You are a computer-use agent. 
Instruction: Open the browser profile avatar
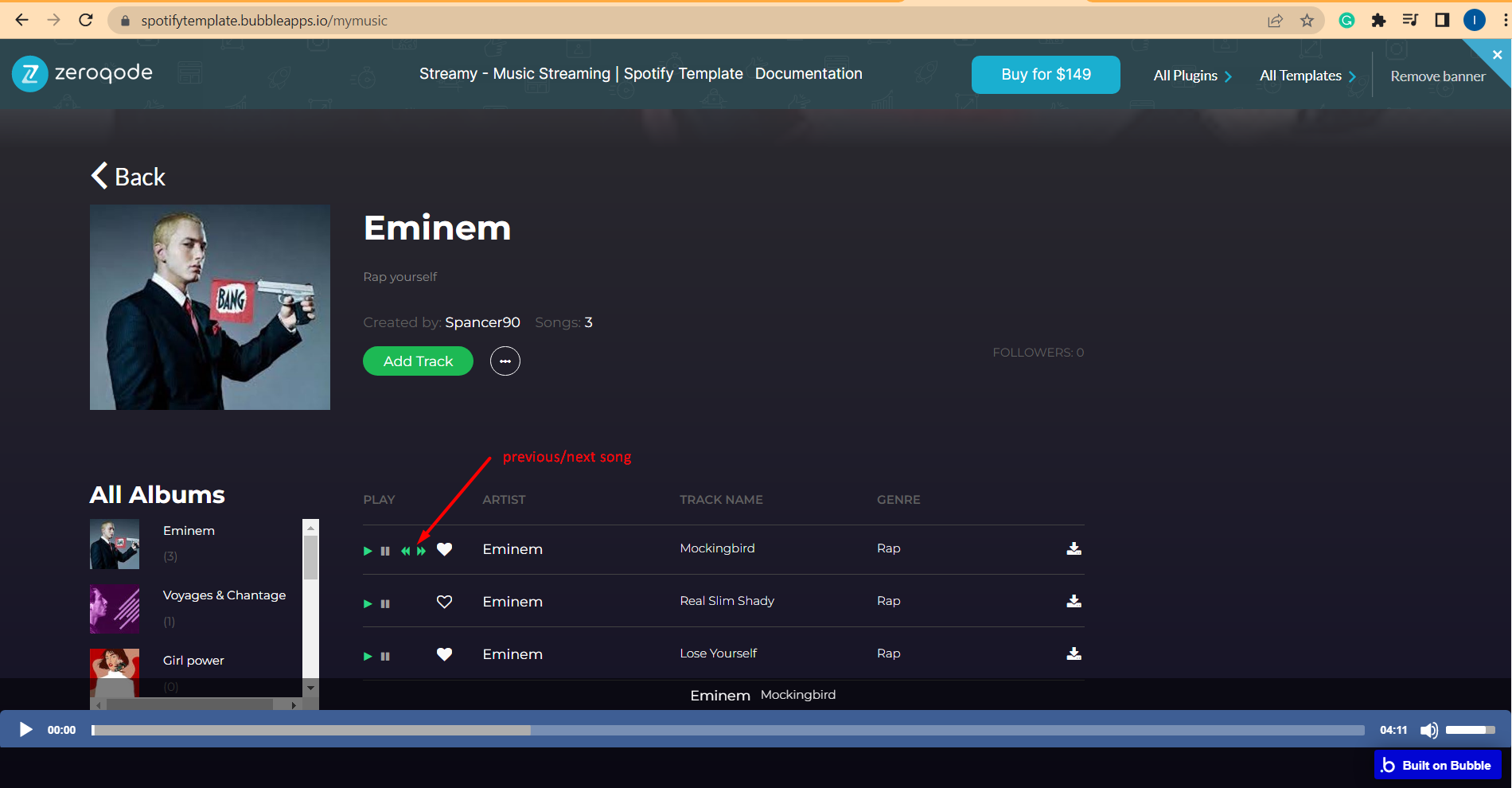[1475, 21]
